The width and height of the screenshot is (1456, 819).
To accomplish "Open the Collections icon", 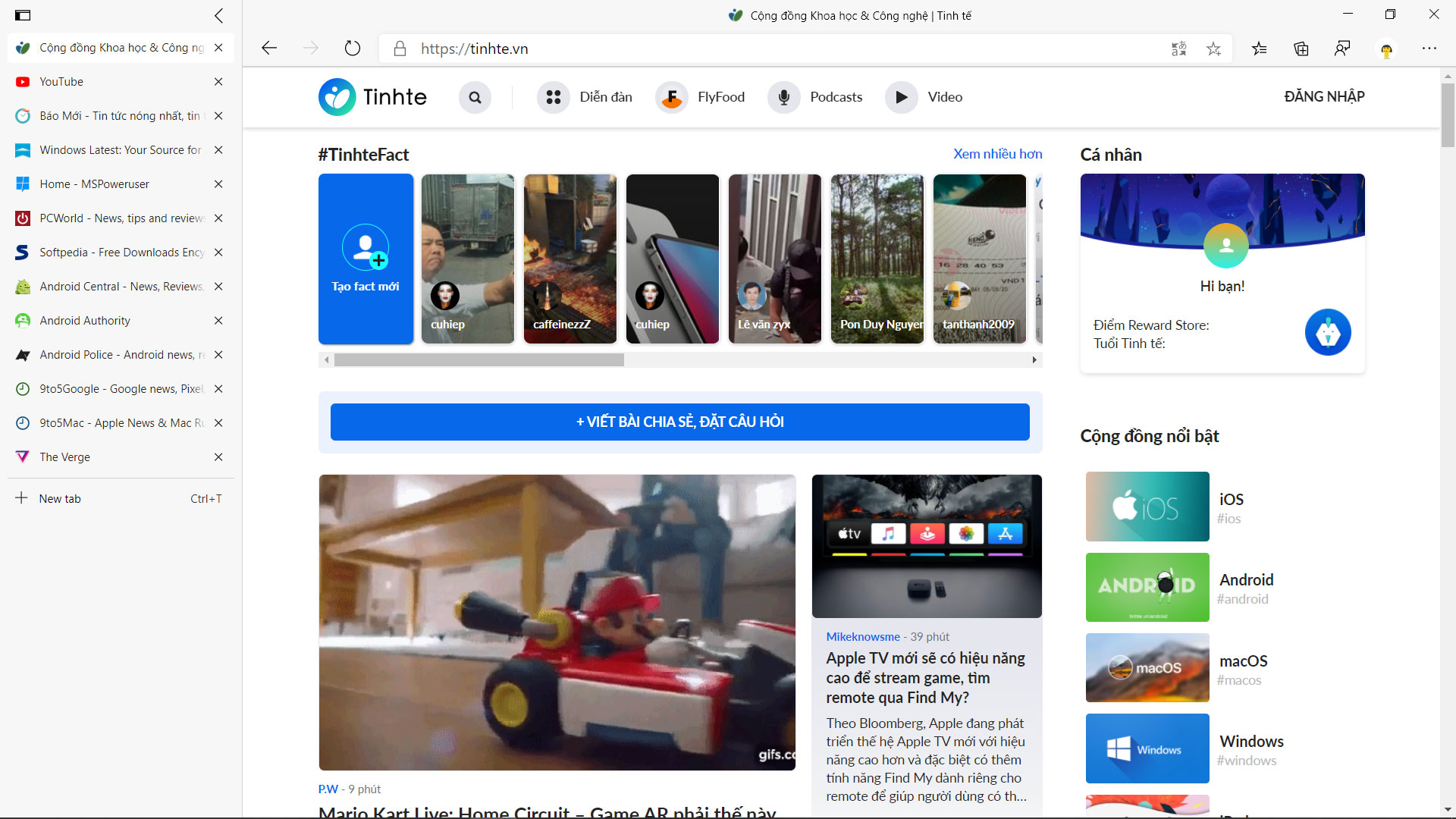I will (x=1301, y=49).
